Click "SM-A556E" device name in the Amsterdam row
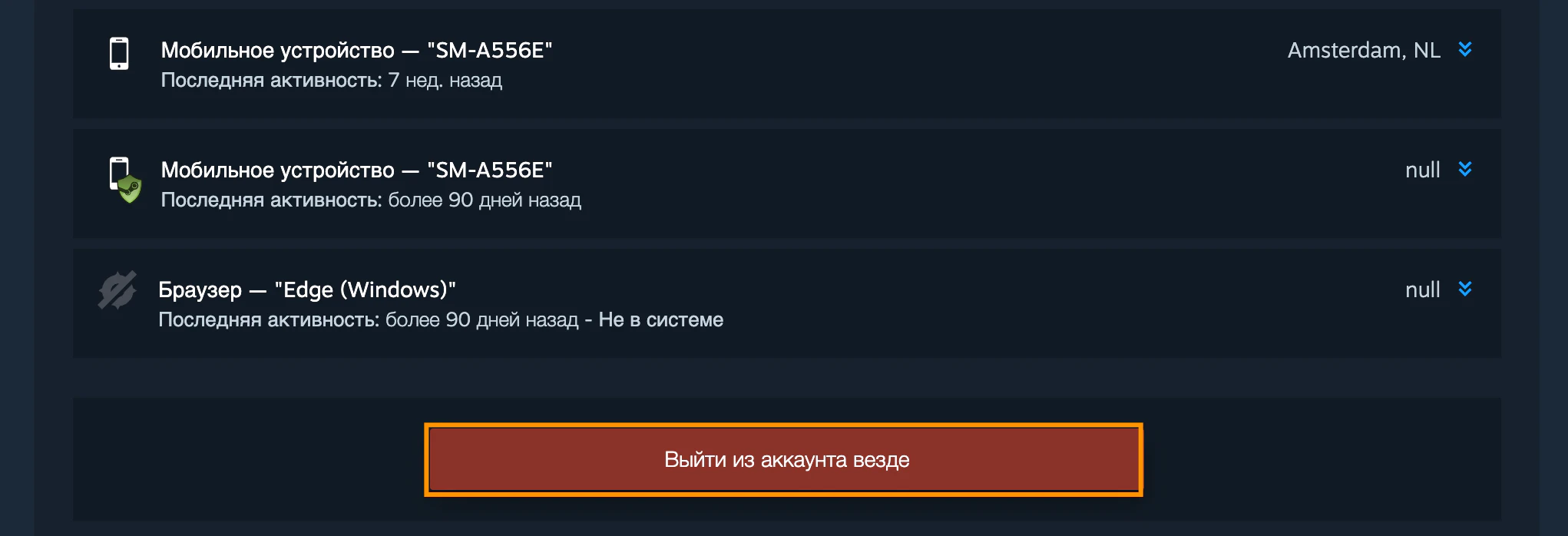This screenshot has width=1568, height=536. pos(489,50)
